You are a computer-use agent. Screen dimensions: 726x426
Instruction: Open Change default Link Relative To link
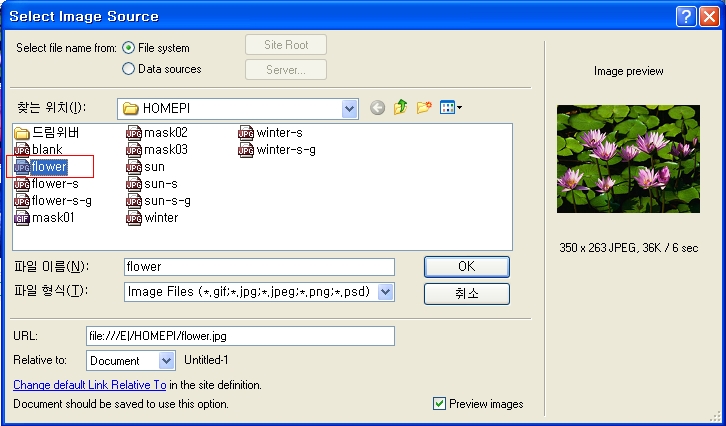[90, 385]
